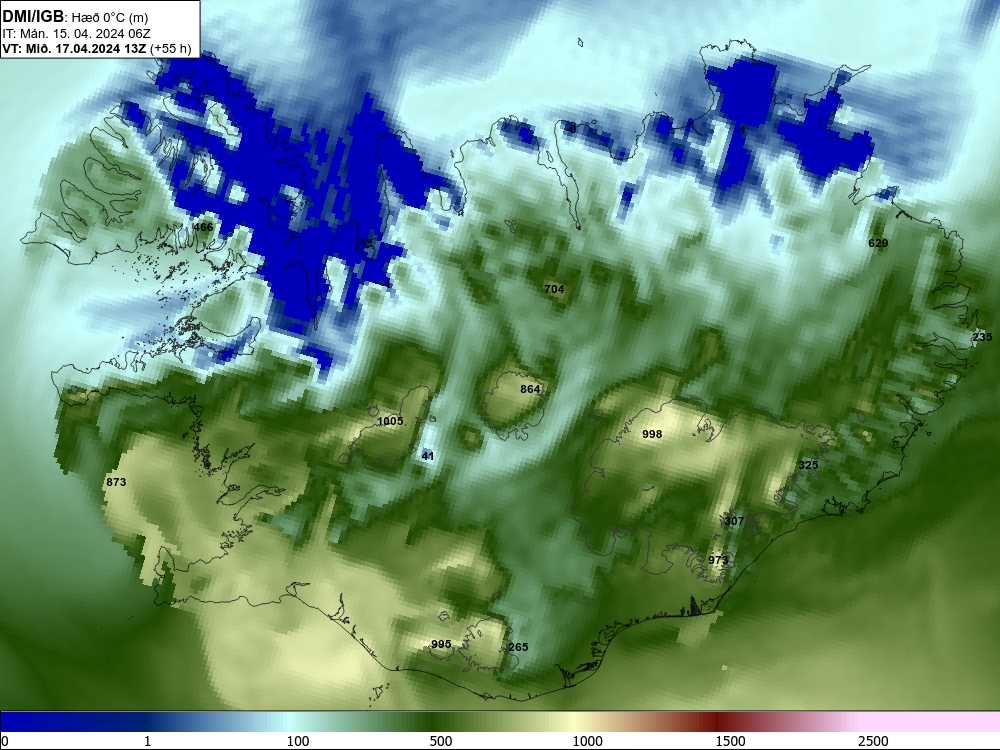This screenshot has width=1000, height=750.
Task: Click the 2500 mark on the color scale
Action: tap(873, 741)
